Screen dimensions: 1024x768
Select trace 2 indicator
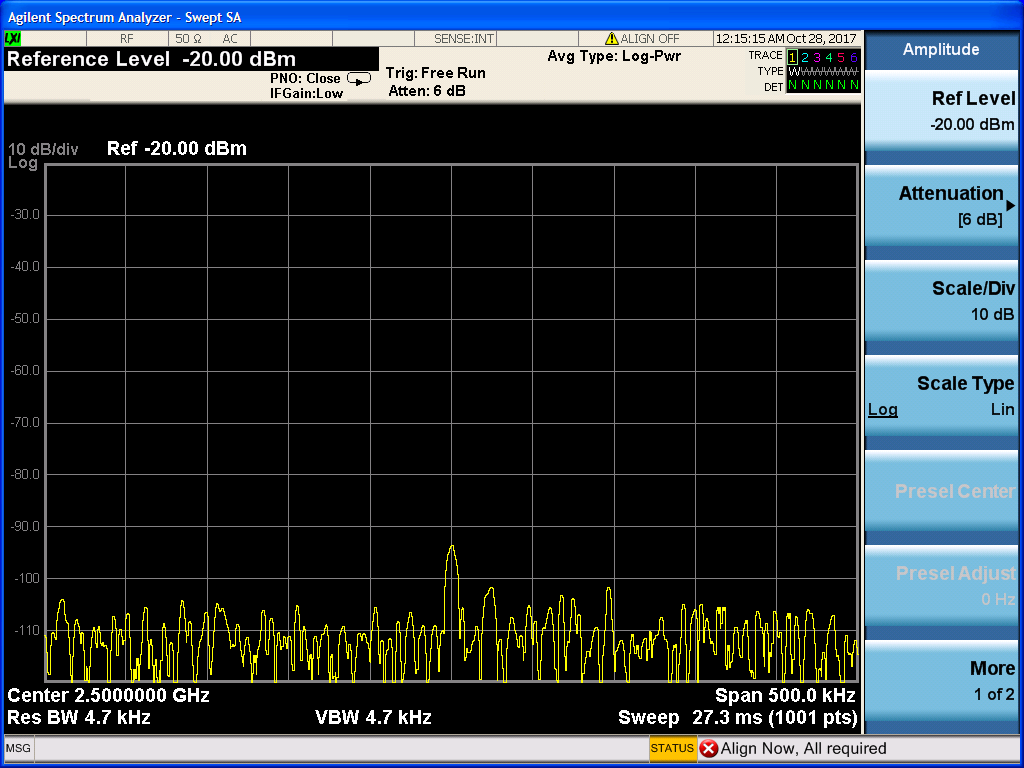805,57
